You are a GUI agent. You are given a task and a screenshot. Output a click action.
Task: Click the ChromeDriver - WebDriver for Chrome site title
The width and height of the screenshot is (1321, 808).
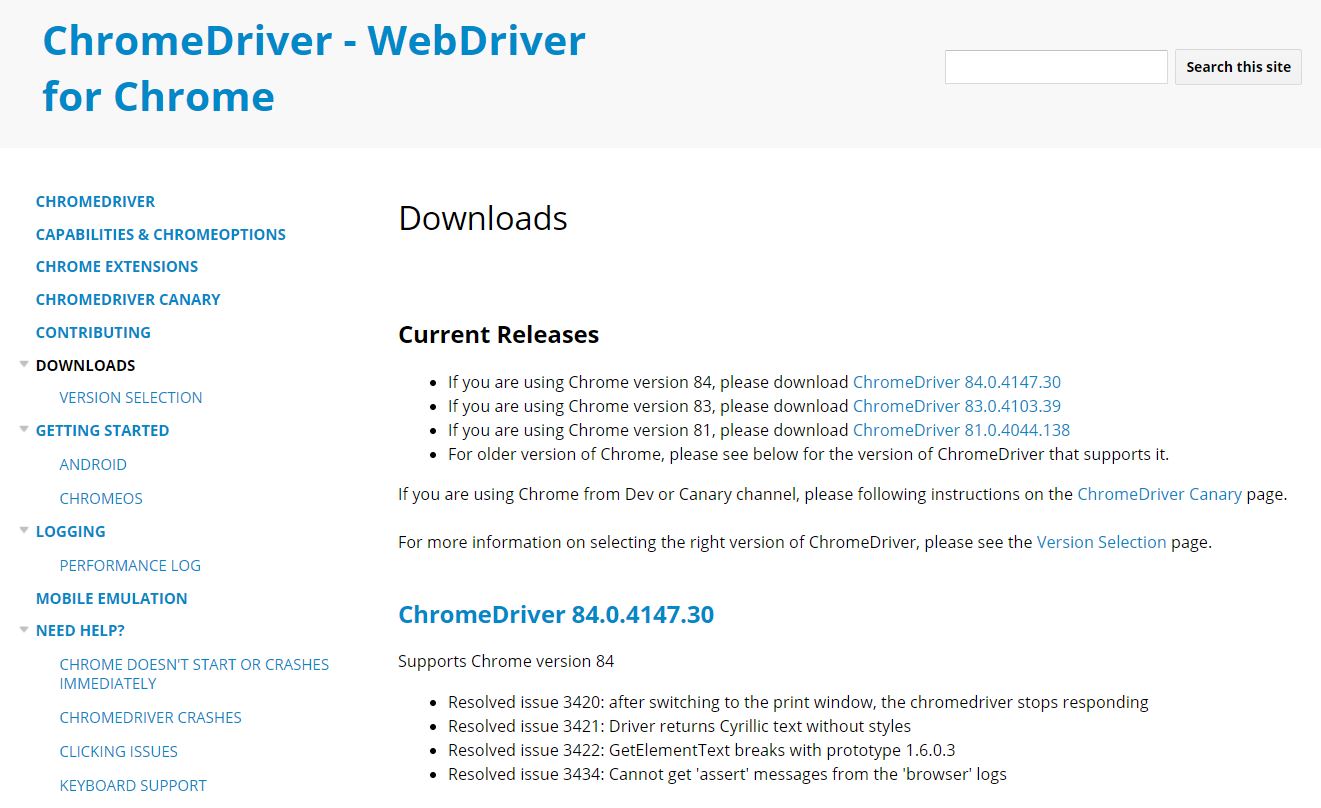click(x=314, y=68)
